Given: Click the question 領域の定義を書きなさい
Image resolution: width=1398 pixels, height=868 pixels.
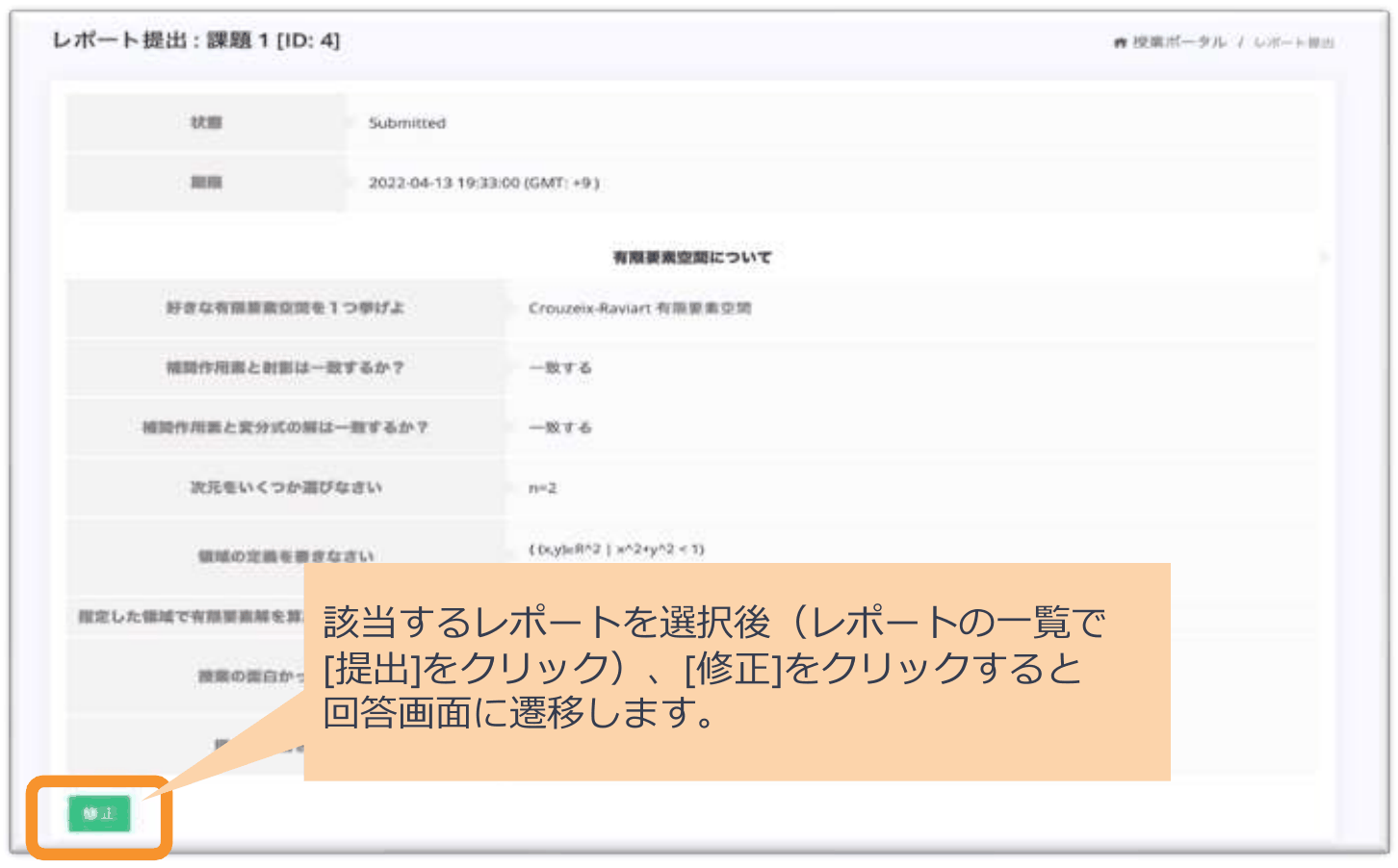Looking at the screenshot, I should [x=286, y=556].
